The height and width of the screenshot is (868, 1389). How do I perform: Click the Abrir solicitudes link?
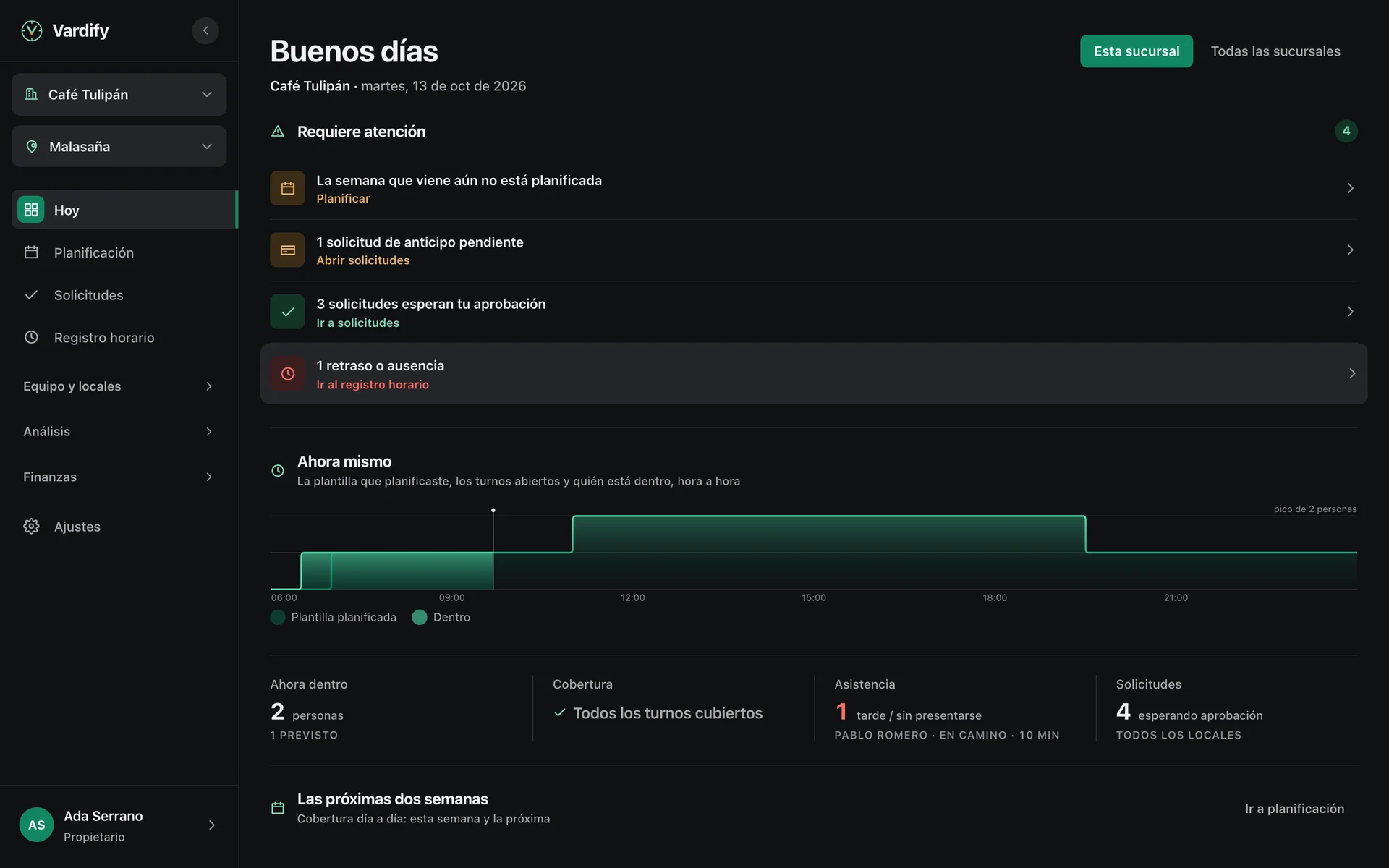(x=363, y=260)
